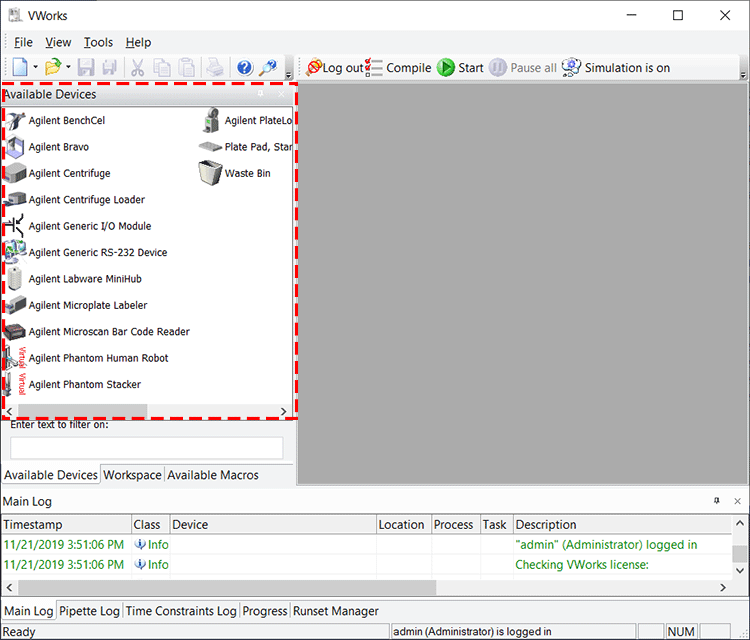Click the diagnostics magnifier icon in toolbar
The width and height of the screenshot is (750, 640).
(x=268, y=67)
